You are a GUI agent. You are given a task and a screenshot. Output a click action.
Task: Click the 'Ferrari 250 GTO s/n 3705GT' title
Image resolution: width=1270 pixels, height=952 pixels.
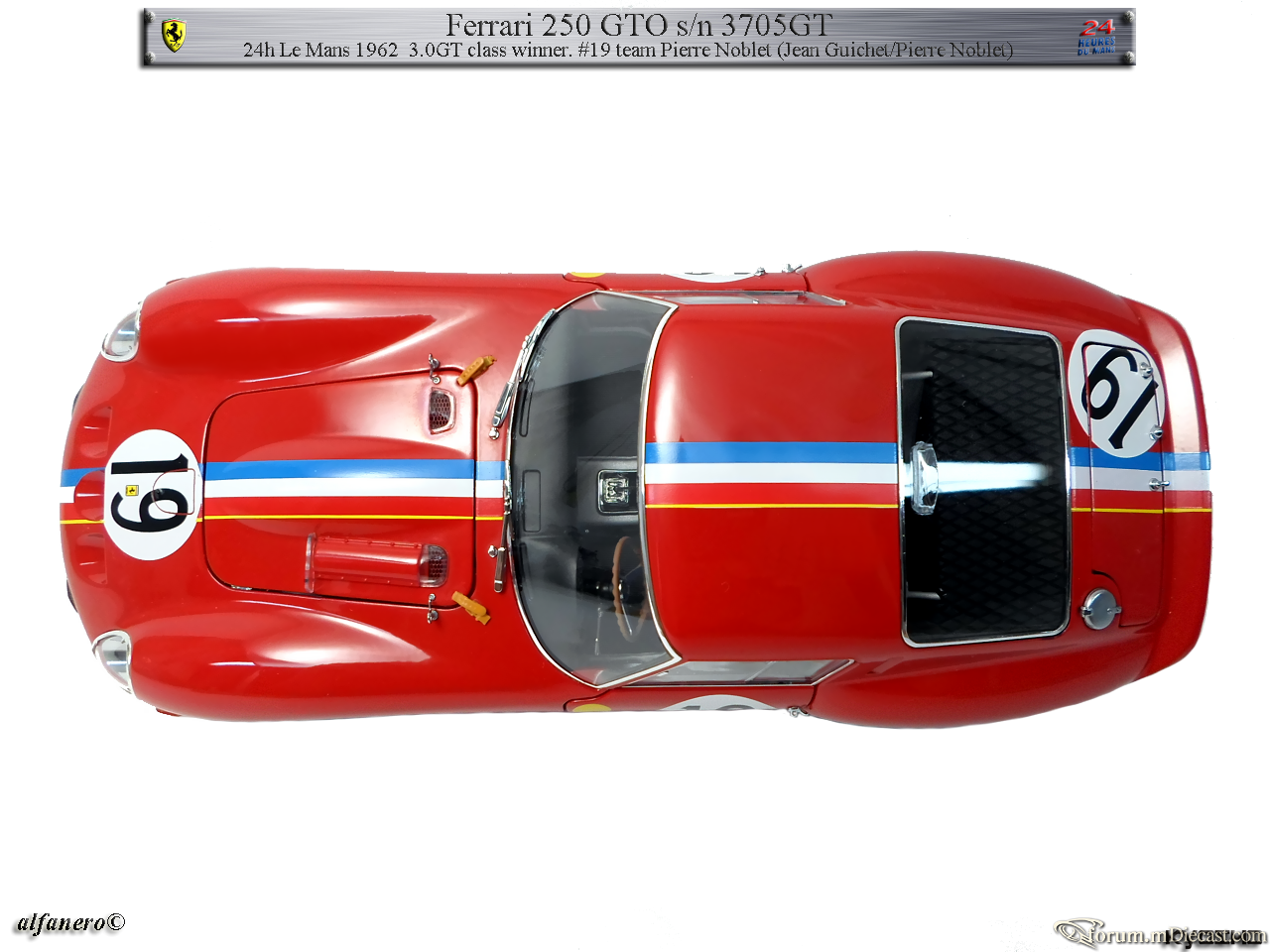(x=639, y=25)
